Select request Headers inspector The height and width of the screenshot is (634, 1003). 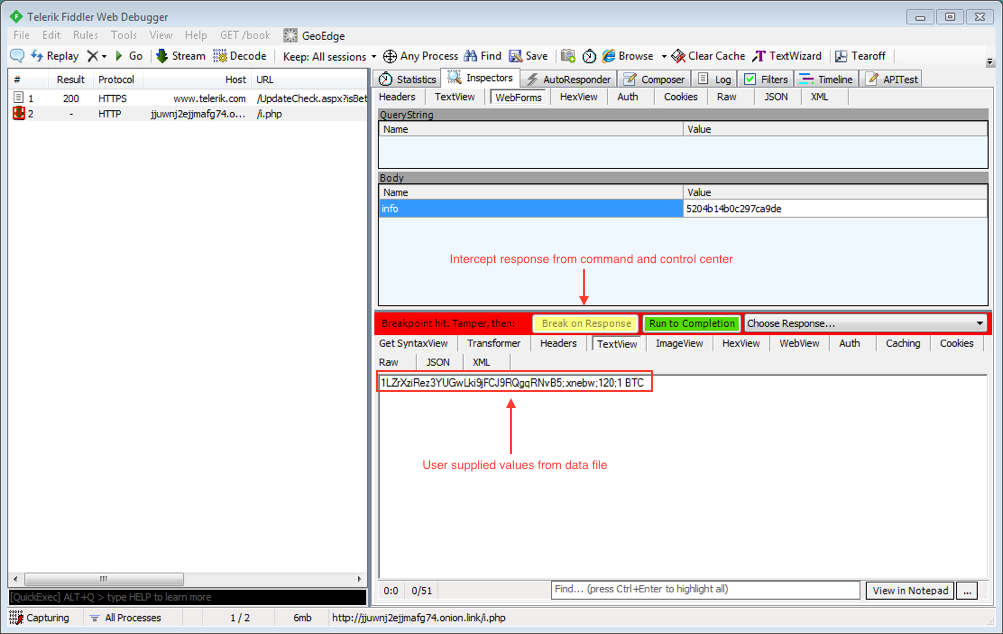point(397,97)
